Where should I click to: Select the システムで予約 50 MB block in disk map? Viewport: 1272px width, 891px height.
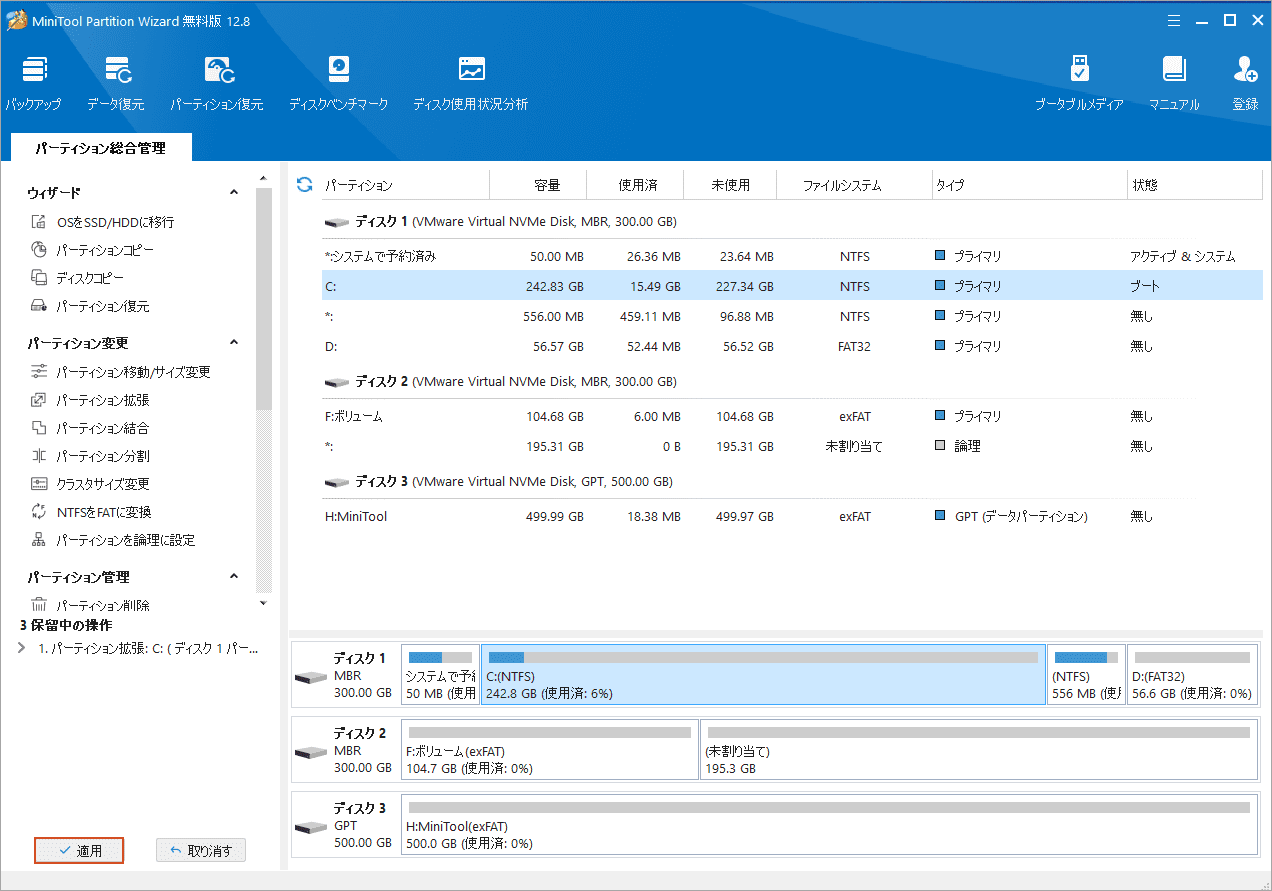(x=440, y=675)
